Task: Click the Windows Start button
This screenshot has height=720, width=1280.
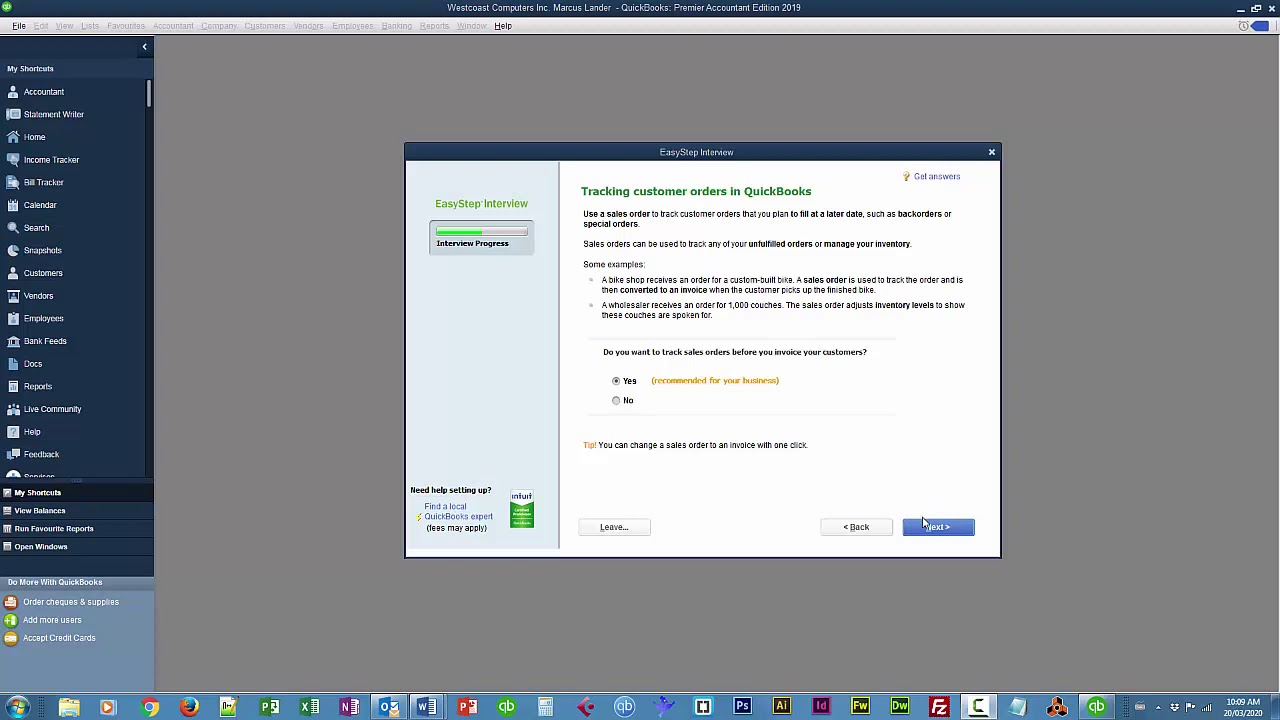Action: [x=17, y=707]
